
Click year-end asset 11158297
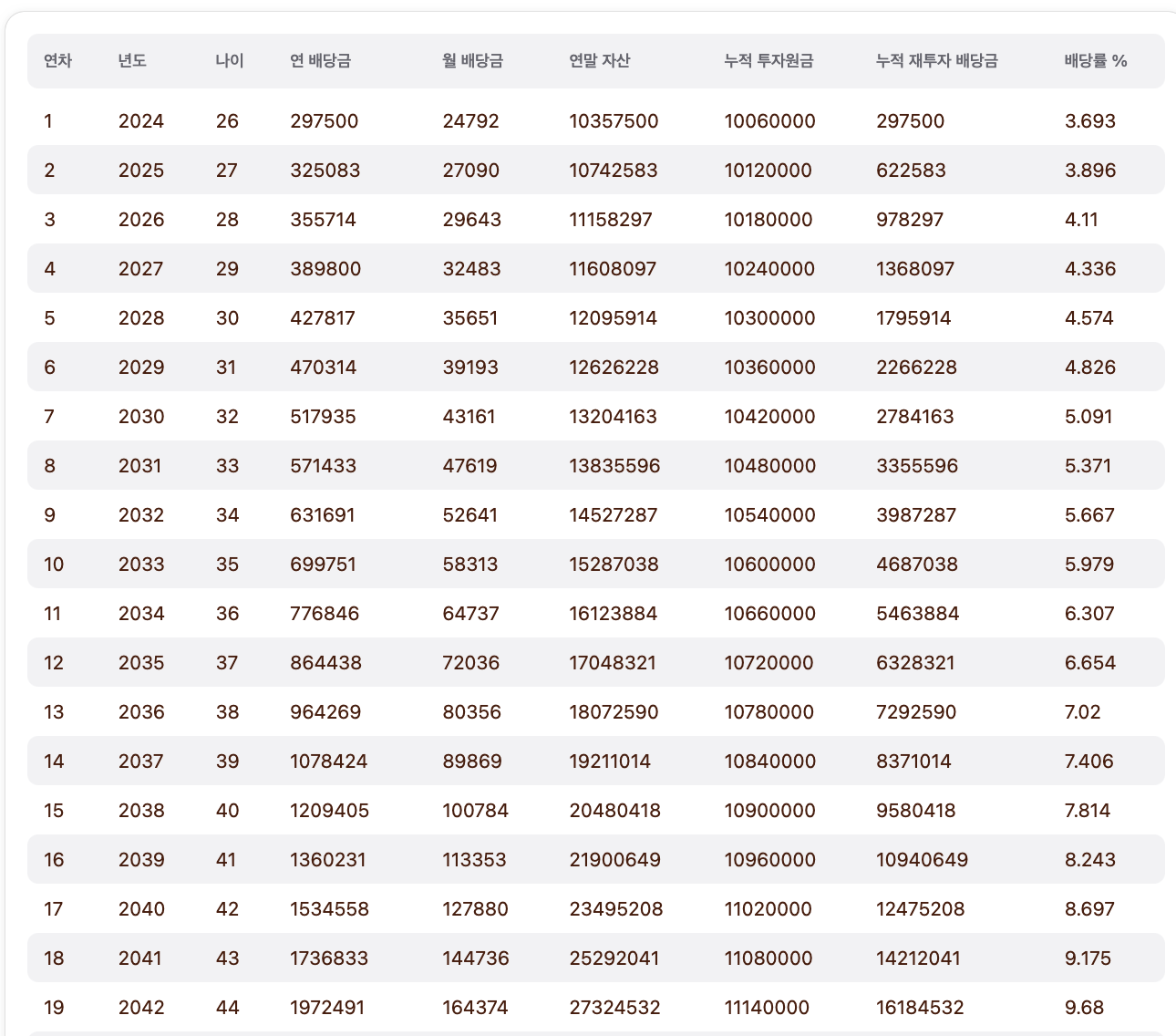pos(612,220)
